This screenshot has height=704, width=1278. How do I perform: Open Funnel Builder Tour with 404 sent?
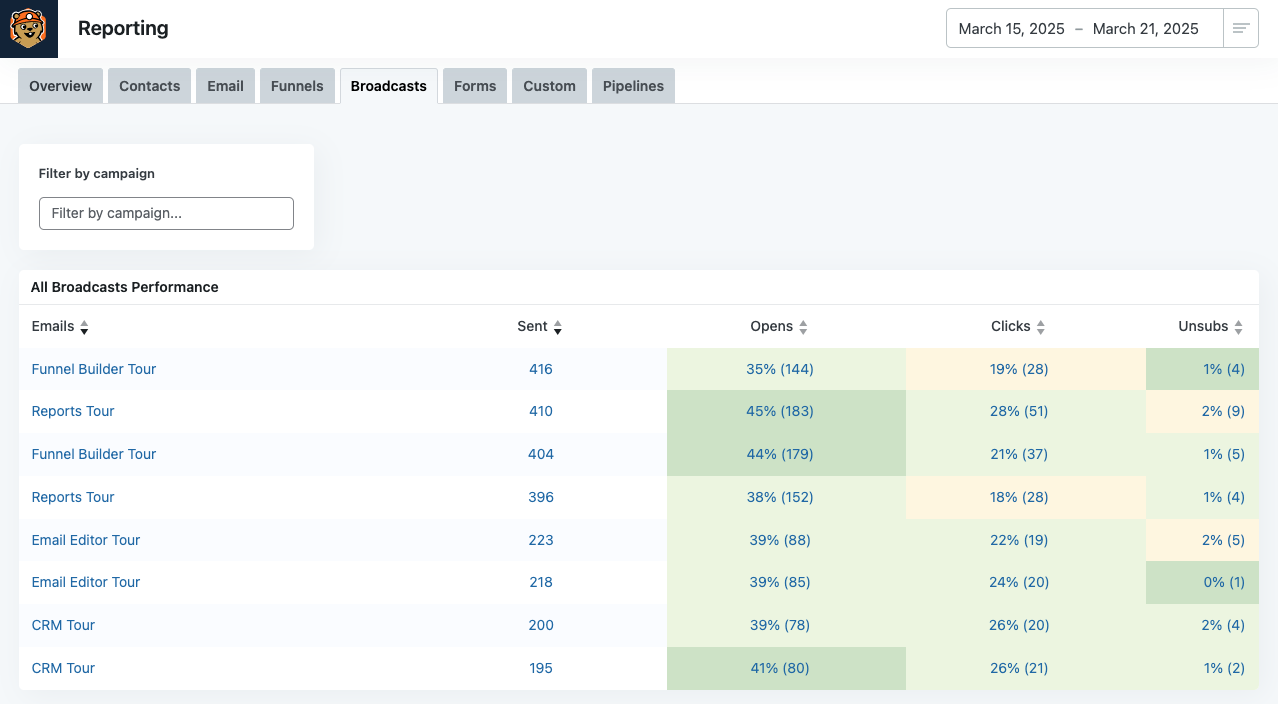[x=94, y=454]
